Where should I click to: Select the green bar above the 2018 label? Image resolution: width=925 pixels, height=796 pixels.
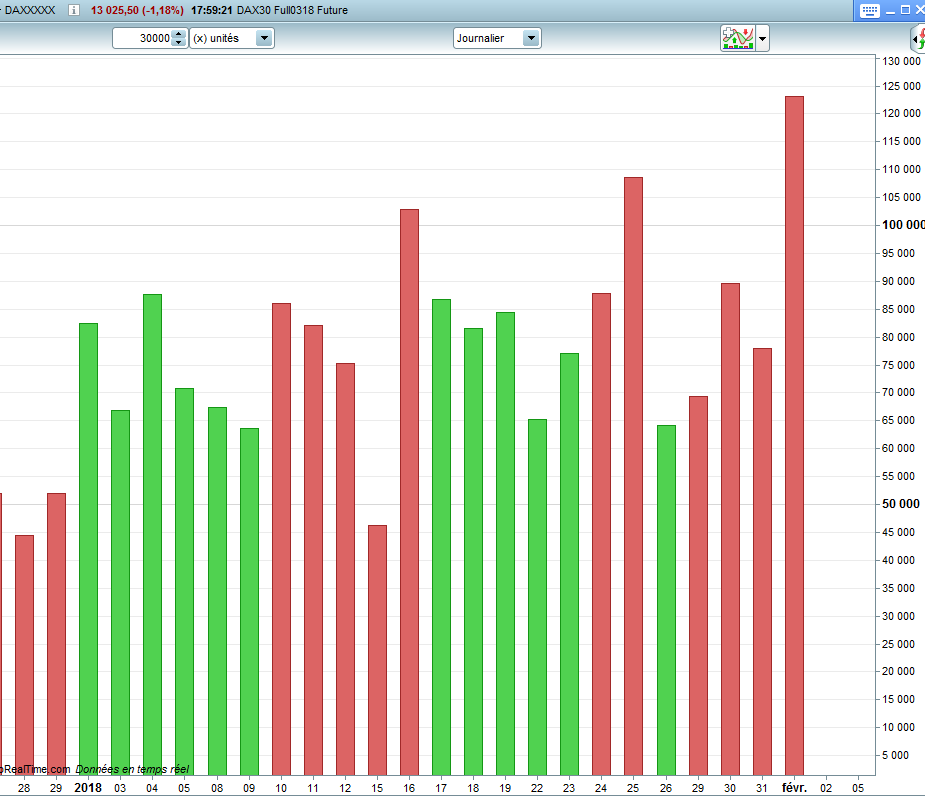point(88,549)
